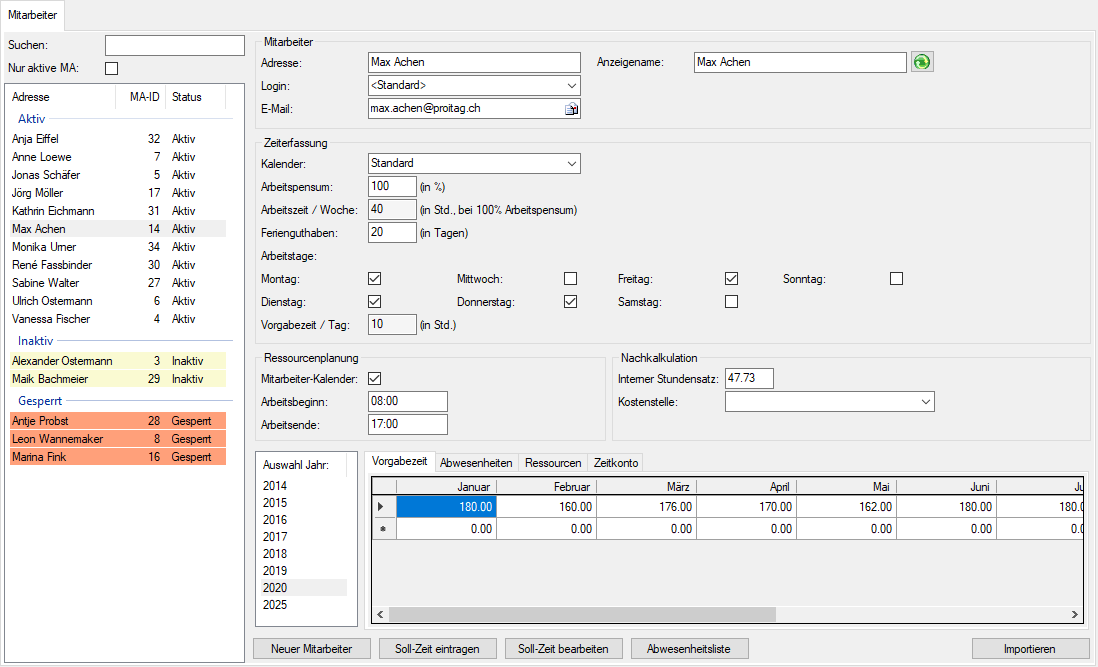The image size is (1098, 667).
Task: Click the left arrow of horizontal scrollbar
Action: pos(380,615)
